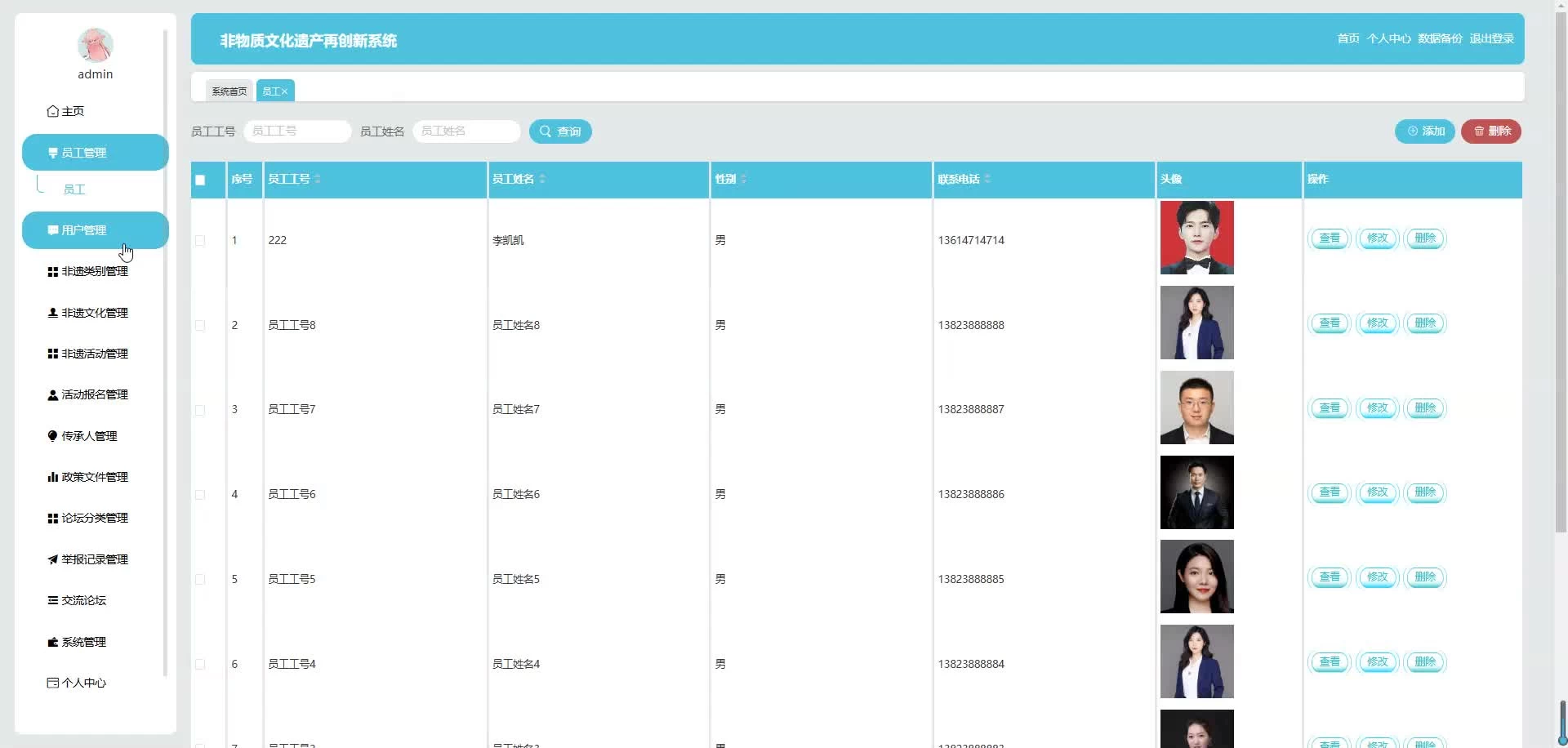Click the card icon beside 个人中心 in sidebar
Image resolution: width=1568 pixels, height=748 pixels.
[53, 683]
